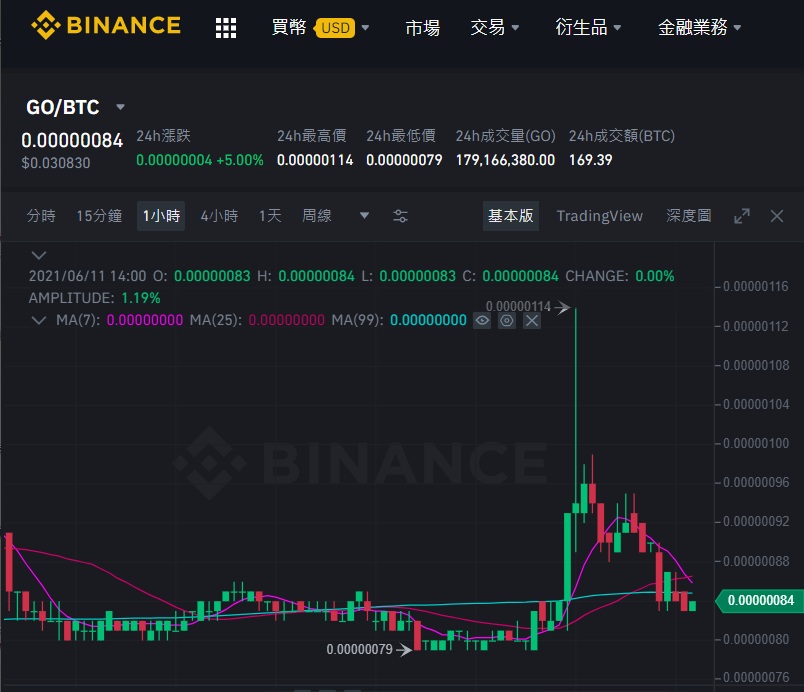Close the chart panel with X icon

(777, 216)
